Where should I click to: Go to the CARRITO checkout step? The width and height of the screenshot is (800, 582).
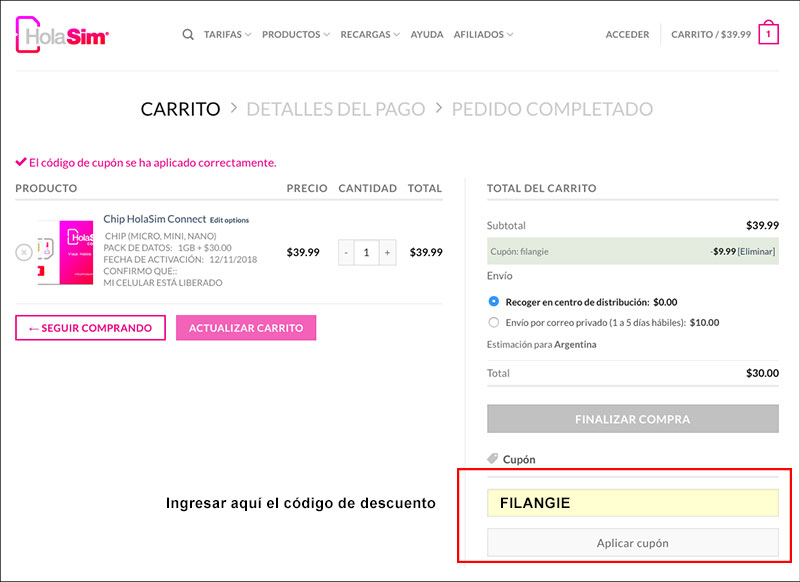181,109
